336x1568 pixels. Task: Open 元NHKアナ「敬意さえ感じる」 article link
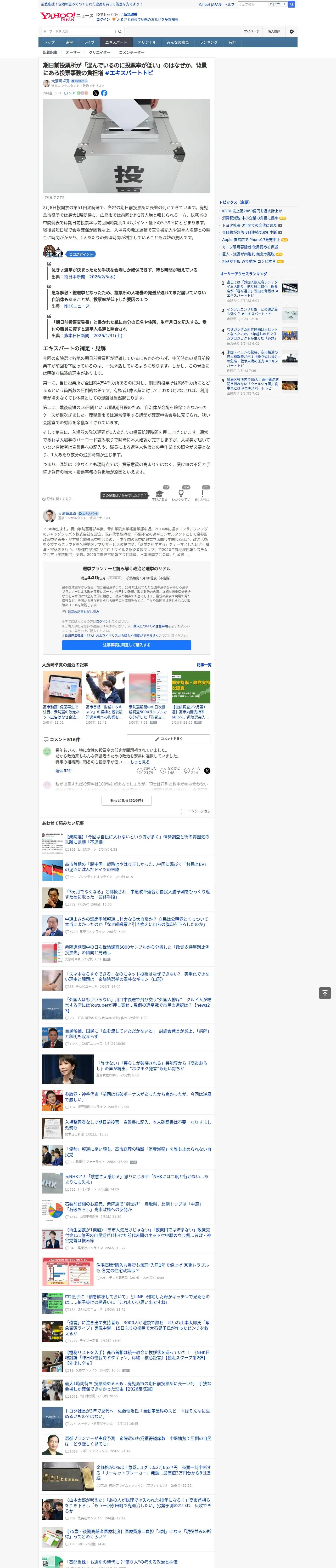137,1179
